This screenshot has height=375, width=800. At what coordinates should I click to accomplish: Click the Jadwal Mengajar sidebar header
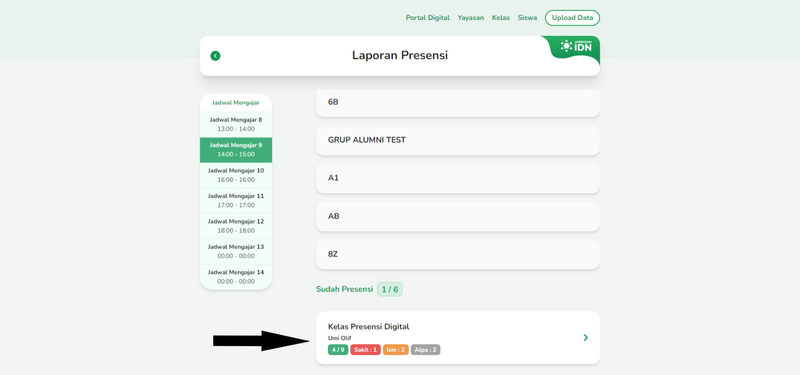tap(236, 103)
